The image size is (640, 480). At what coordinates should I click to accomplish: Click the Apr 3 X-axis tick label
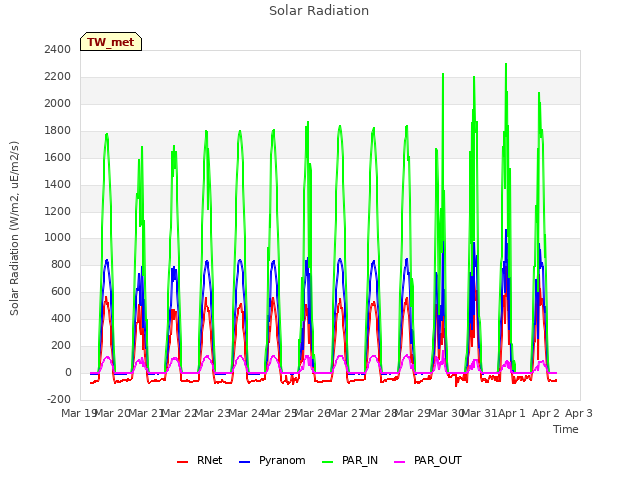coord(579,413)
